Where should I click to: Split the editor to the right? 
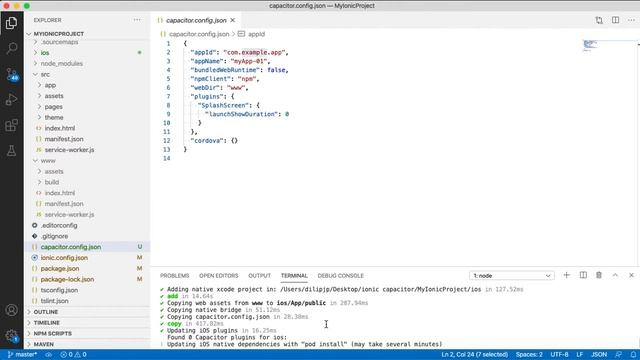click(616, 20)
